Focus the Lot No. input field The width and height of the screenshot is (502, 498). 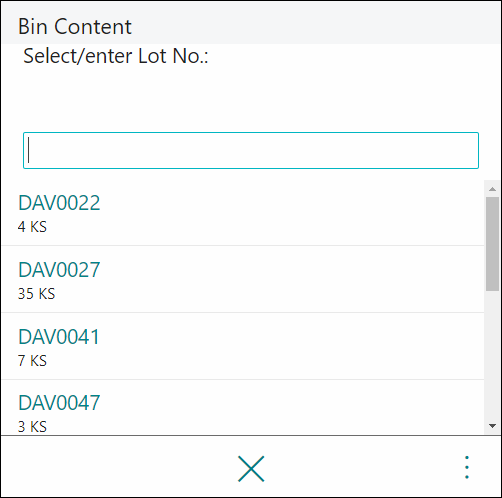[251, 150]
